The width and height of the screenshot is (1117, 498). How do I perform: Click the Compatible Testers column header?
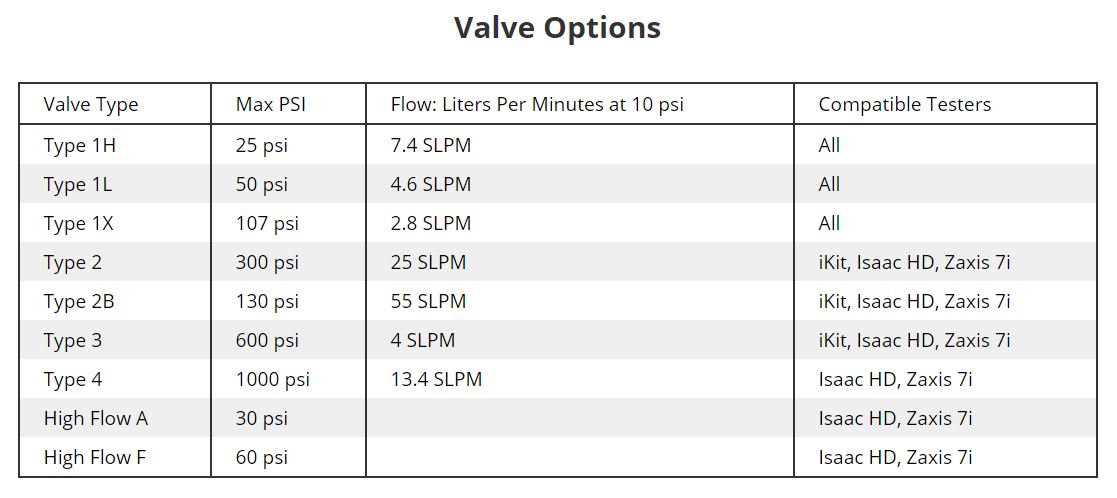[x=904, y=105]
